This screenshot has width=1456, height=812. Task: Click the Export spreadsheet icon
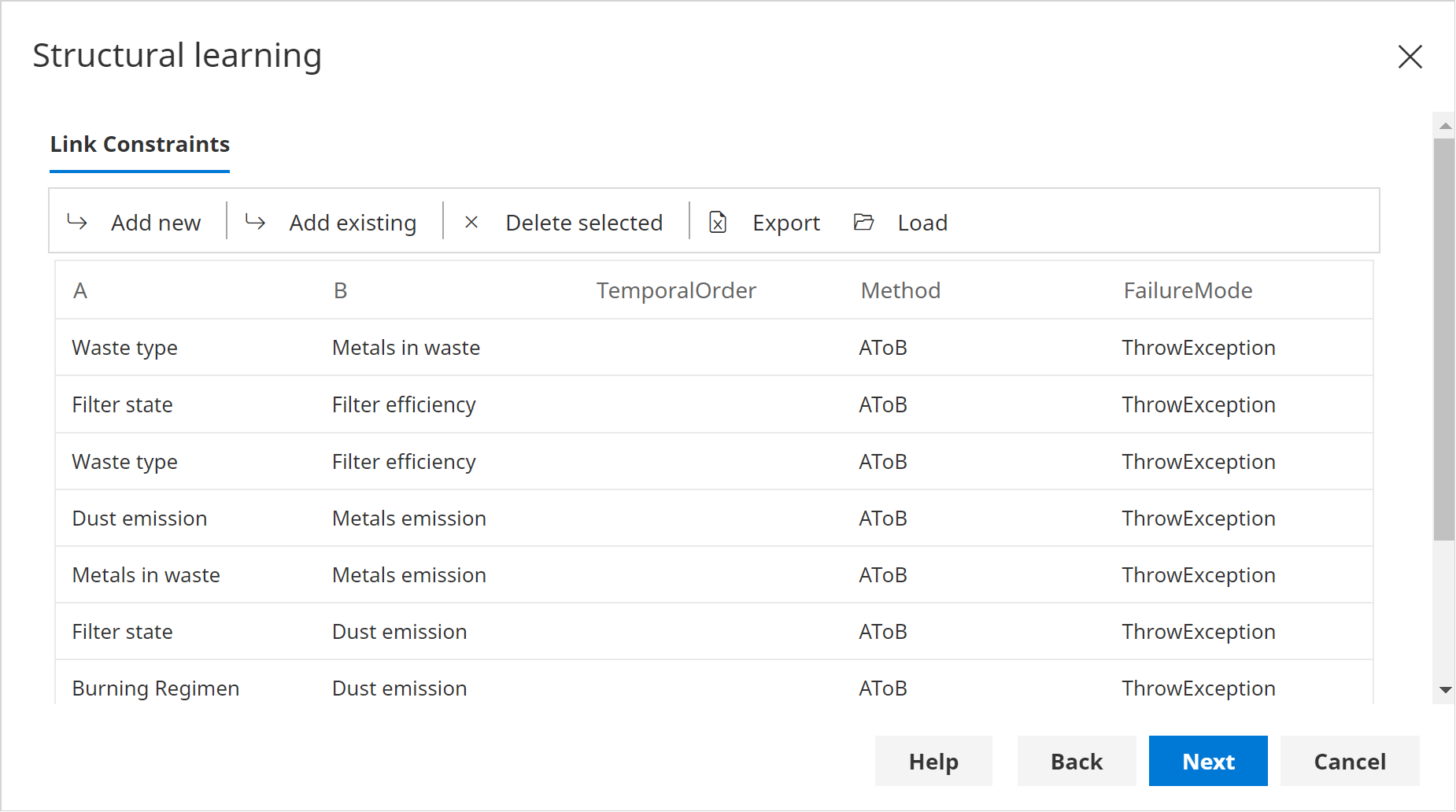coord(718,222)
